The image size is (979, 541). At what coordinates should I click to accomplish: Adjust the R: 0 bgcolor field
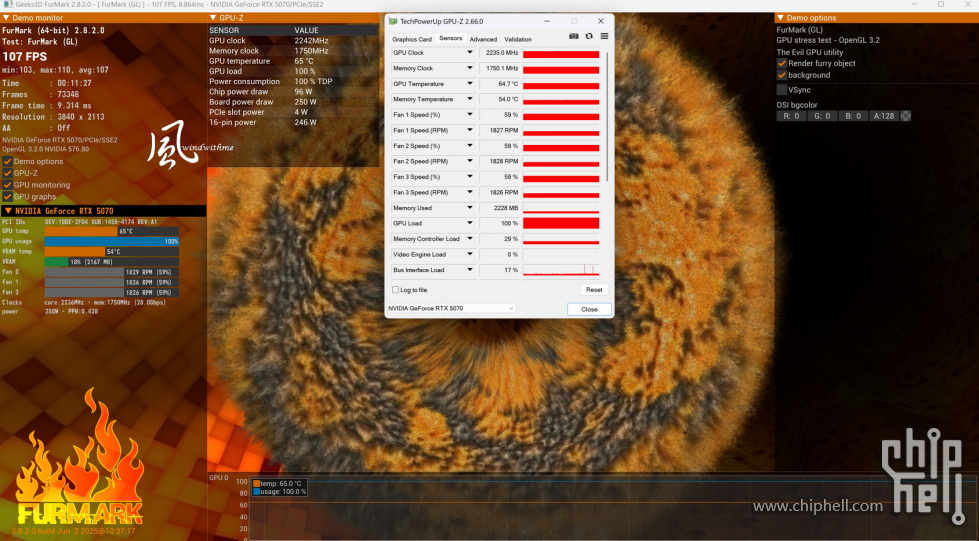tap(790, 116)
